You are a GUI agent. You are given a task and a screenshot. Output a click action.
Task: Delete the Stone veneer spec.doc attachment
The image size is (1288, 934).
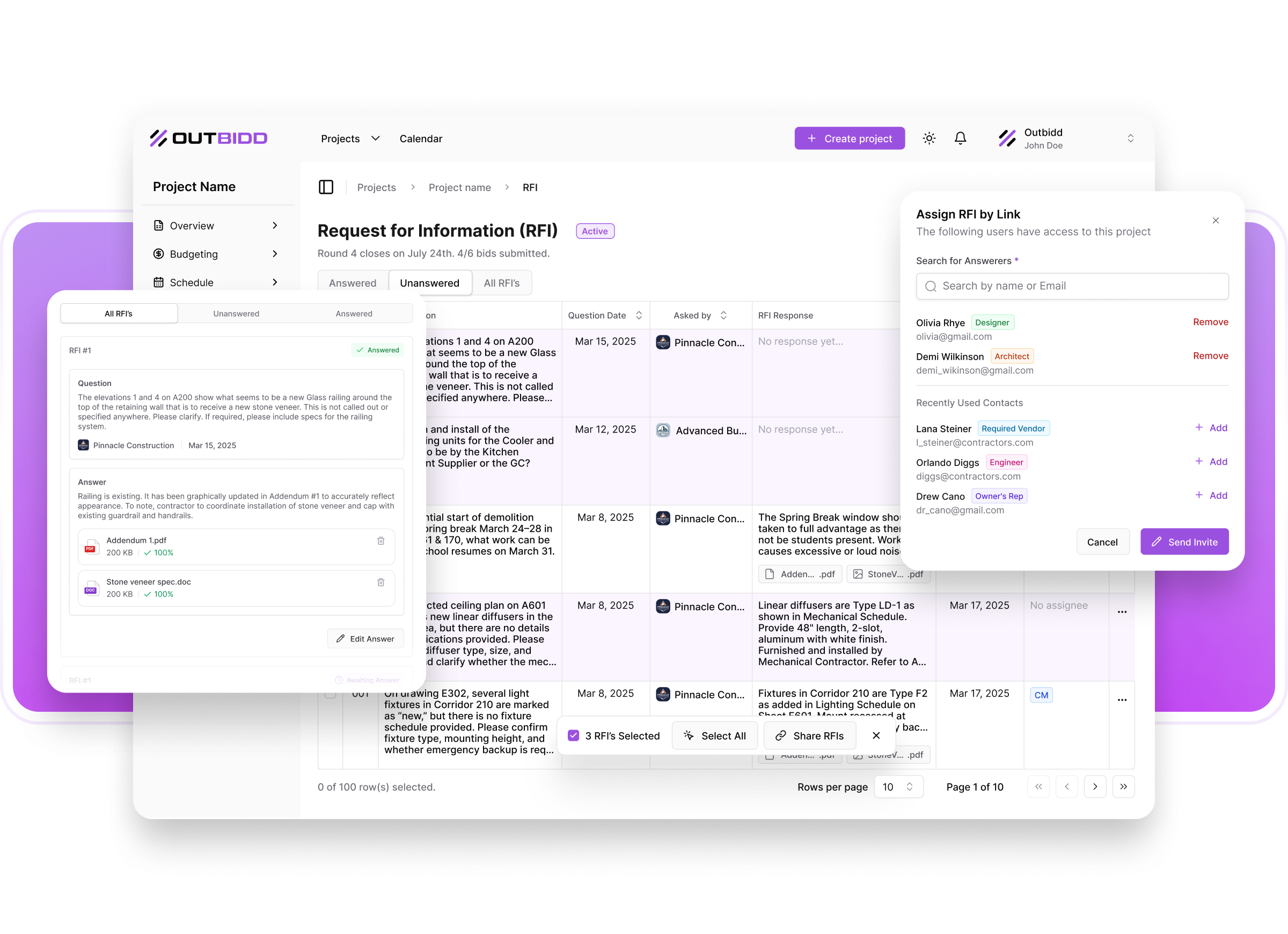click(x=381, y=582)
